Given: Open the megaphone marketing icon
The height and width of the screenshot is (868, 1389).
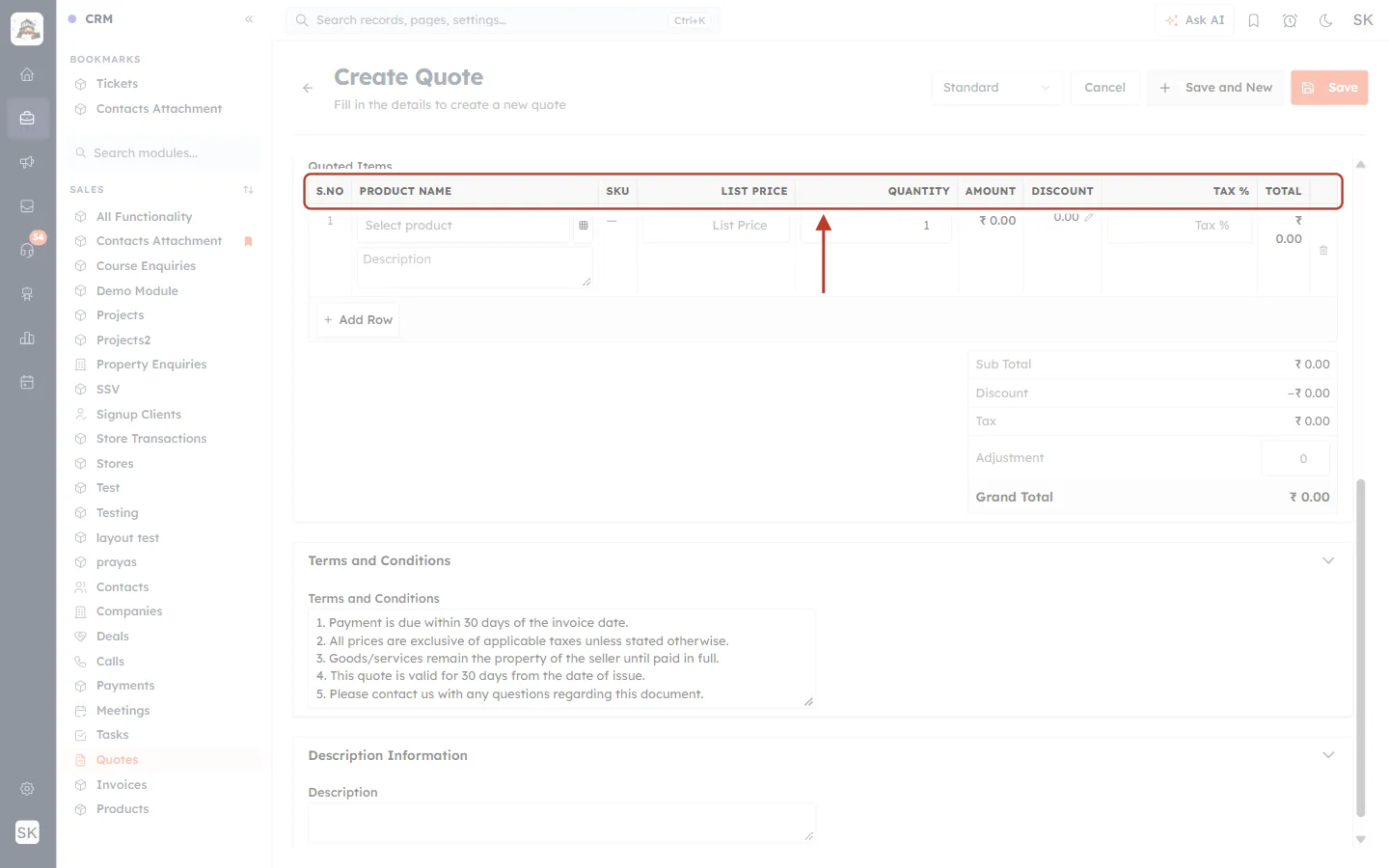Looking at the screenshot, I should 27,162.
